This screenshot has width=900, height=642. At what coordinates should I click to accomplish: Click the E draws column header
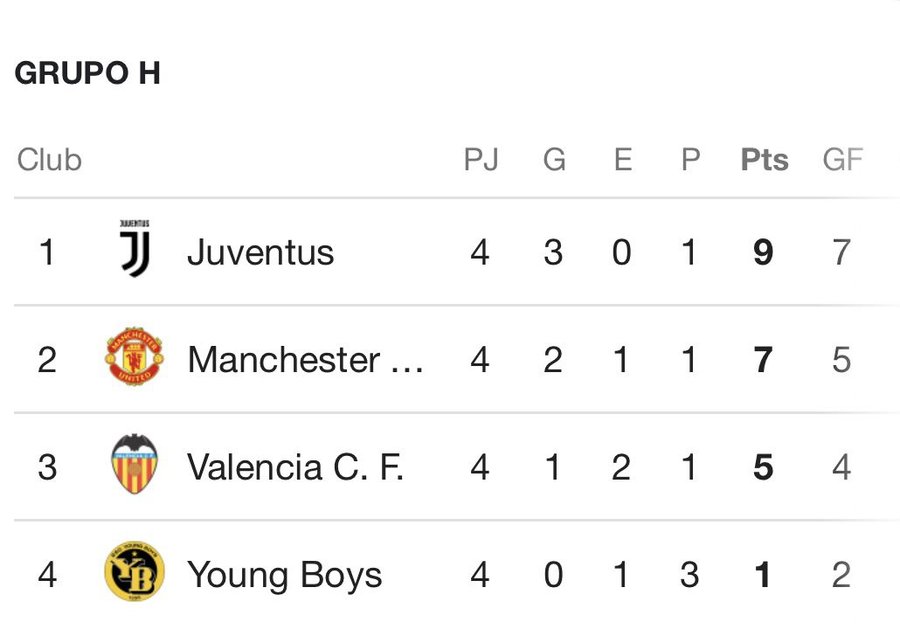(x=622, y=160)
